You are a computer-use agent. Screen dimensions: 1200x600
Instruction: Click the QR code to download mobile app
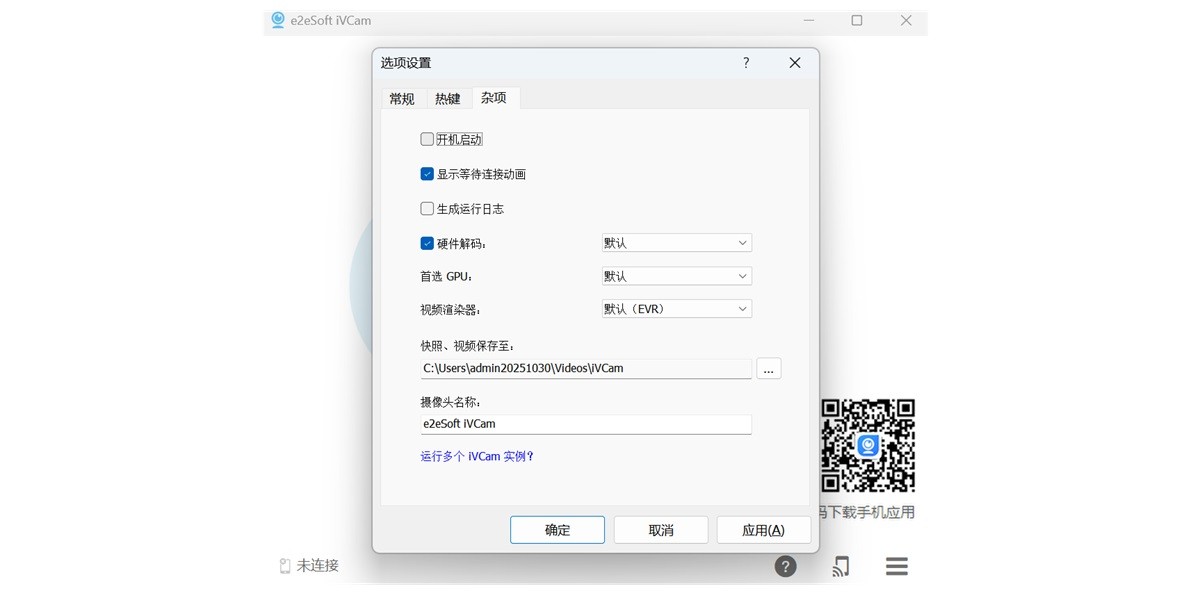click(868, 448)
